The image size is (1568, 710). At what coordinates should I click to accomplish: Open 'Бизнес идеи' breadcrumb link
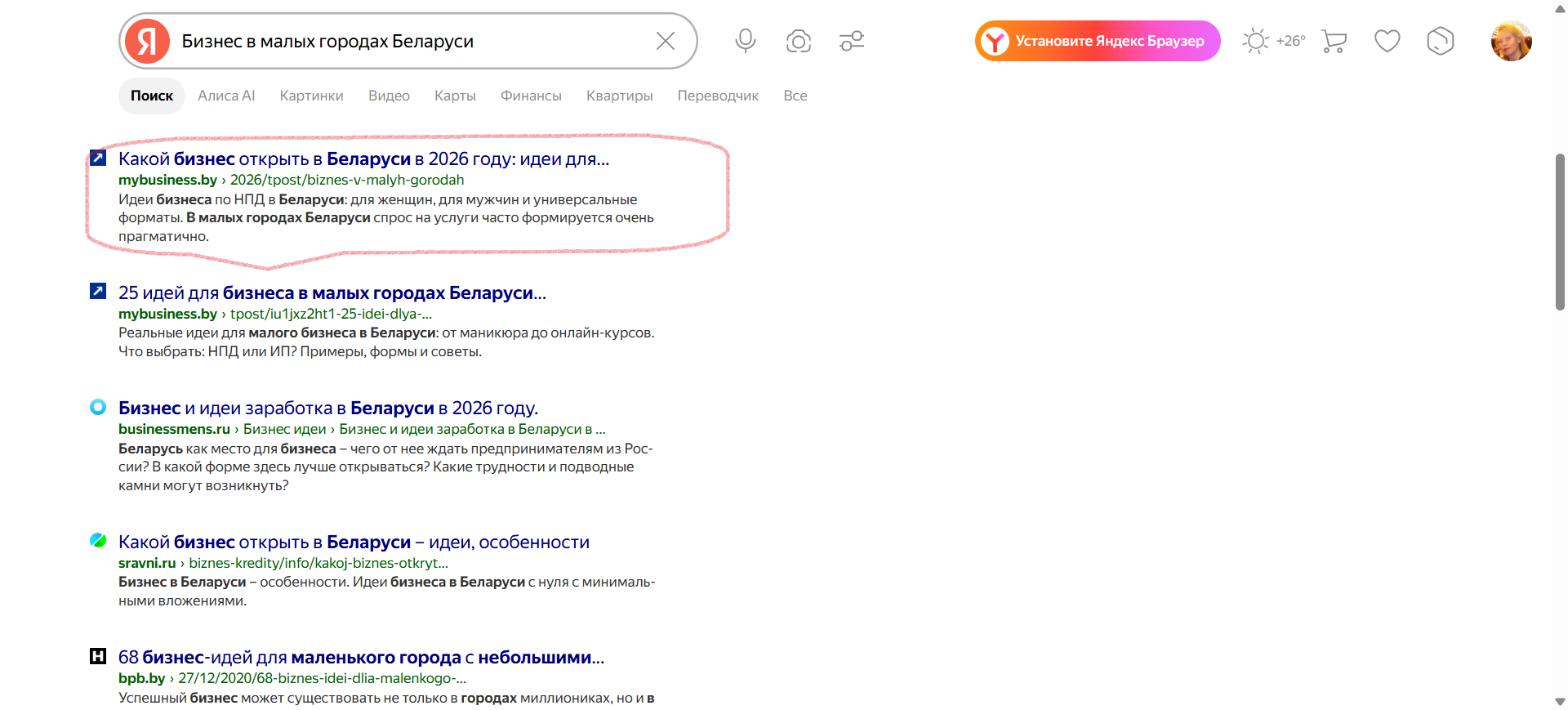pyautogui.click(x=284, y=429)
